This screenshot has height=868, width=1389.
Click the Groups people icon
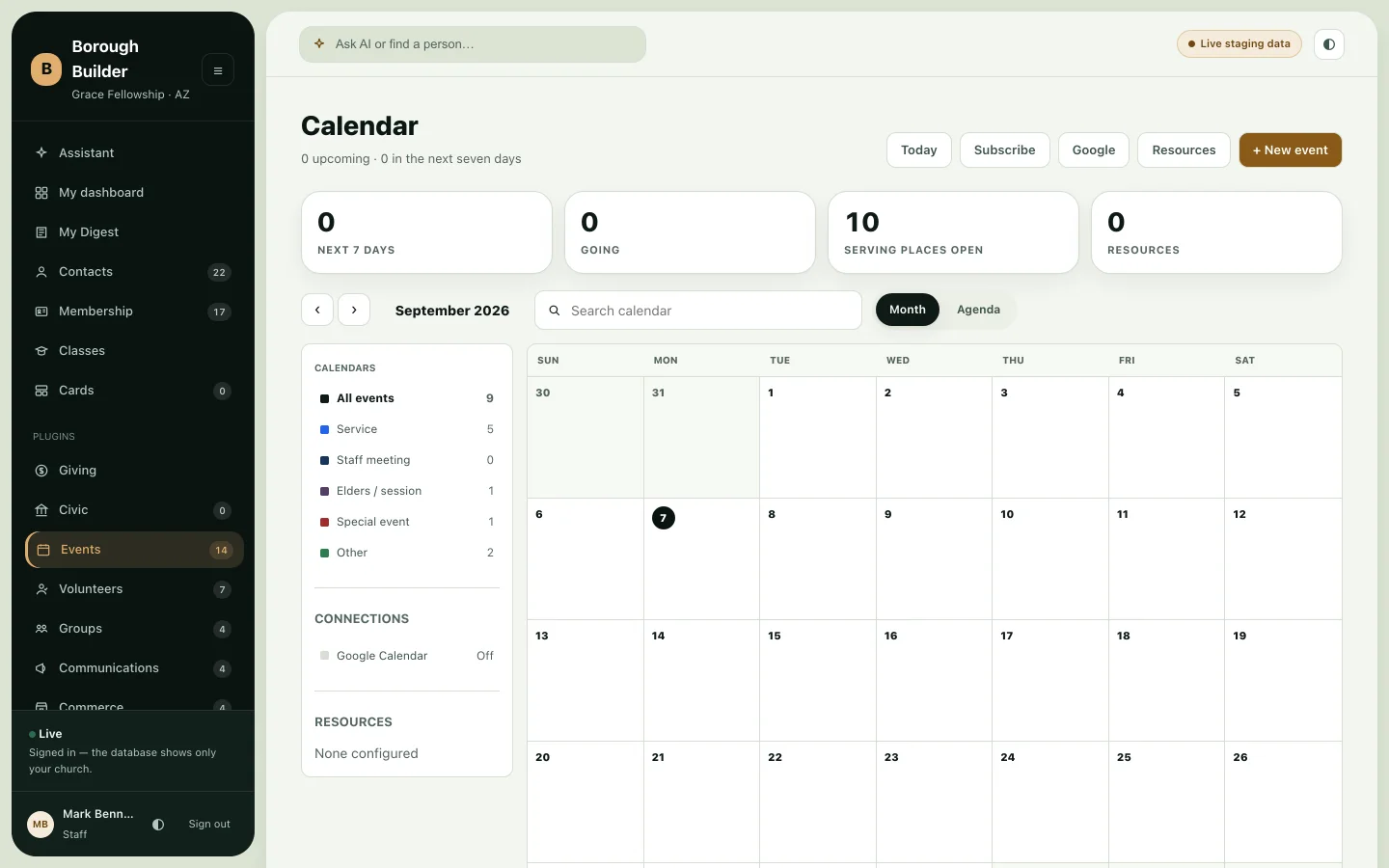pos(41,629)
